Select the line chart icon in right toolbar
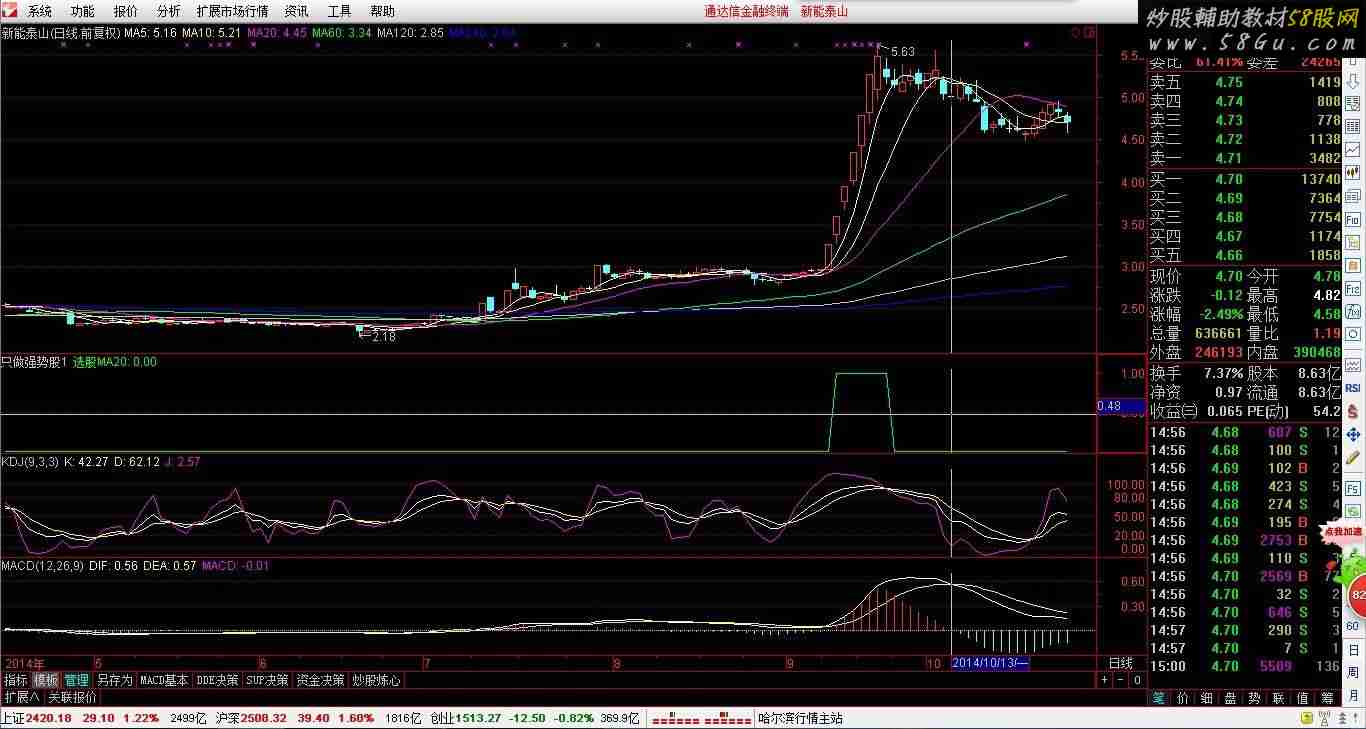Screen dimensions: 1366x729 [1353, 150]
